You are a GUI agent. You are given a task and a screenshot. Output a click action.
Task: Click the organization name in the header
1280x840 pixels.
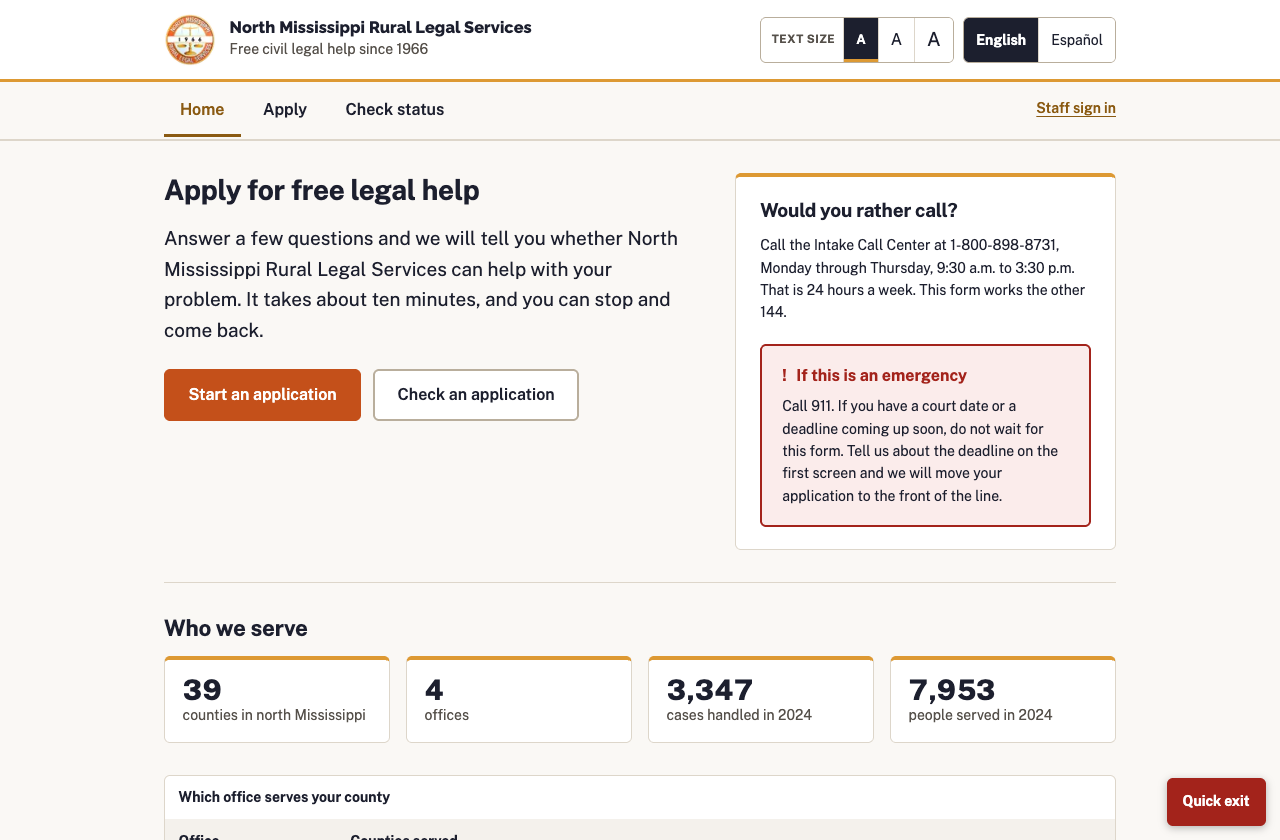[380, 28]
